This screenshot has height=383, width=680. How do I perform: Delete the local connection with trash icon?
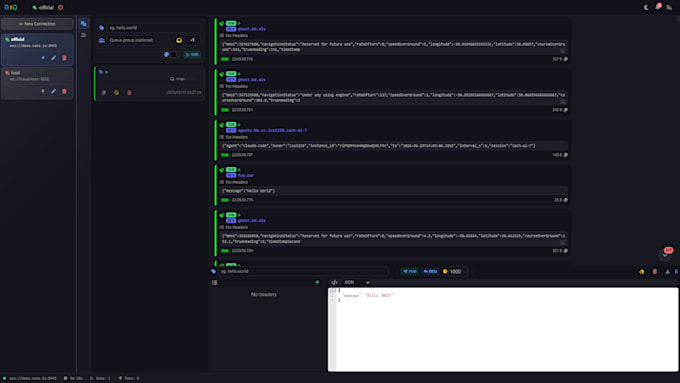coord(64,92)
